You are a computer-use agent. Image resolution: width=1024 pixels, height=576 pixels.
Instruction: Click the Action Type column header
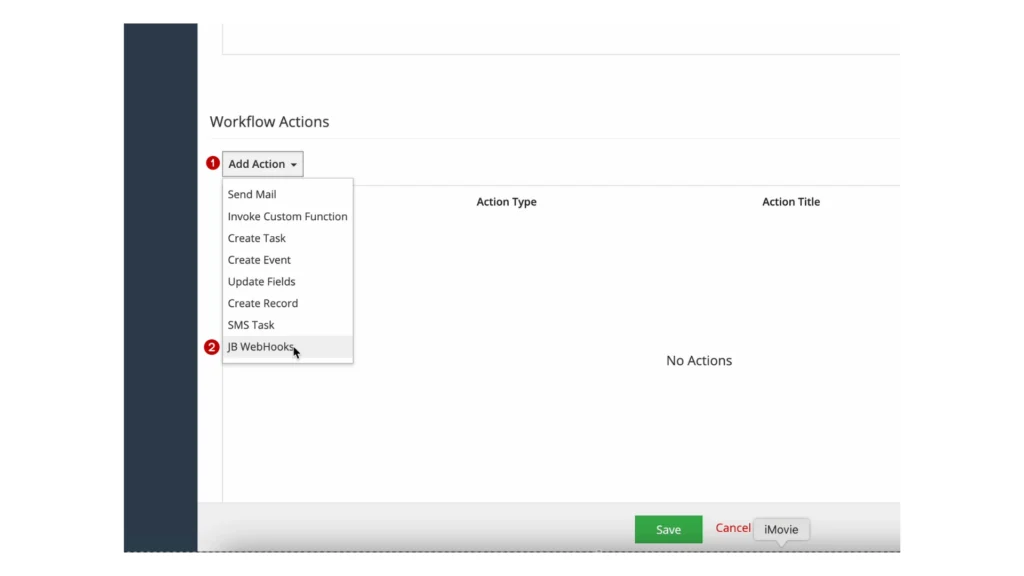click(506, 201)
